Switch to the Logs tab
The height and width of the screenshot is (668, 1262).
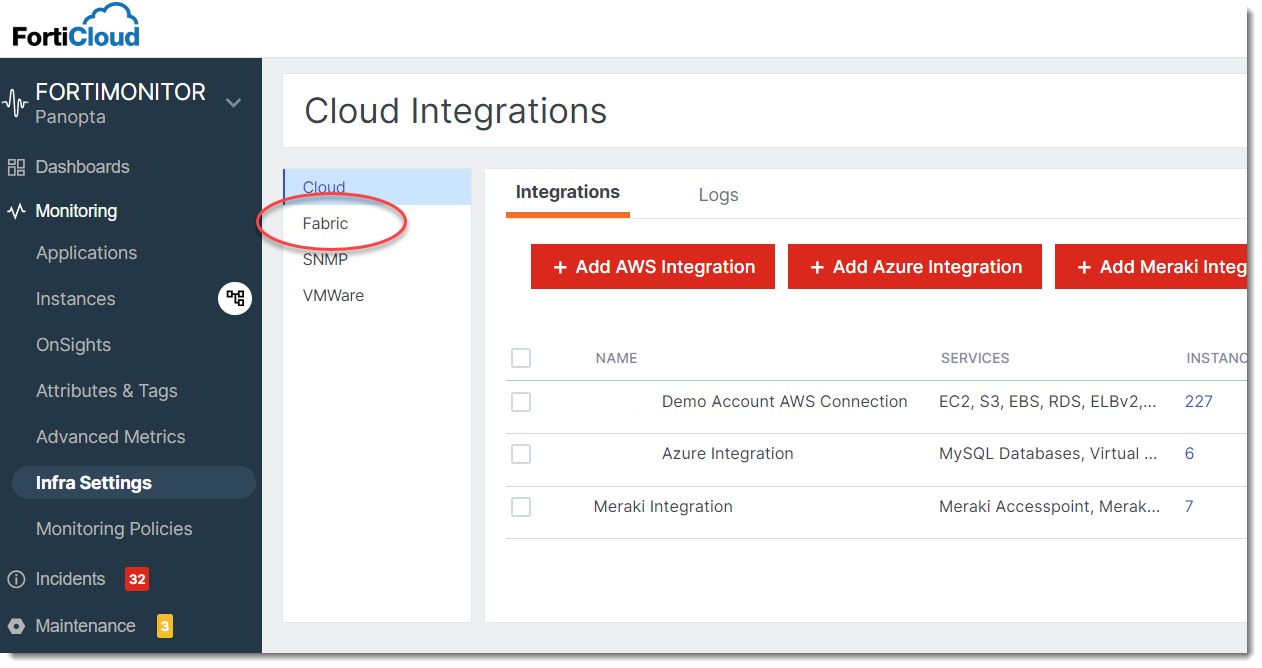click(718, 195)
